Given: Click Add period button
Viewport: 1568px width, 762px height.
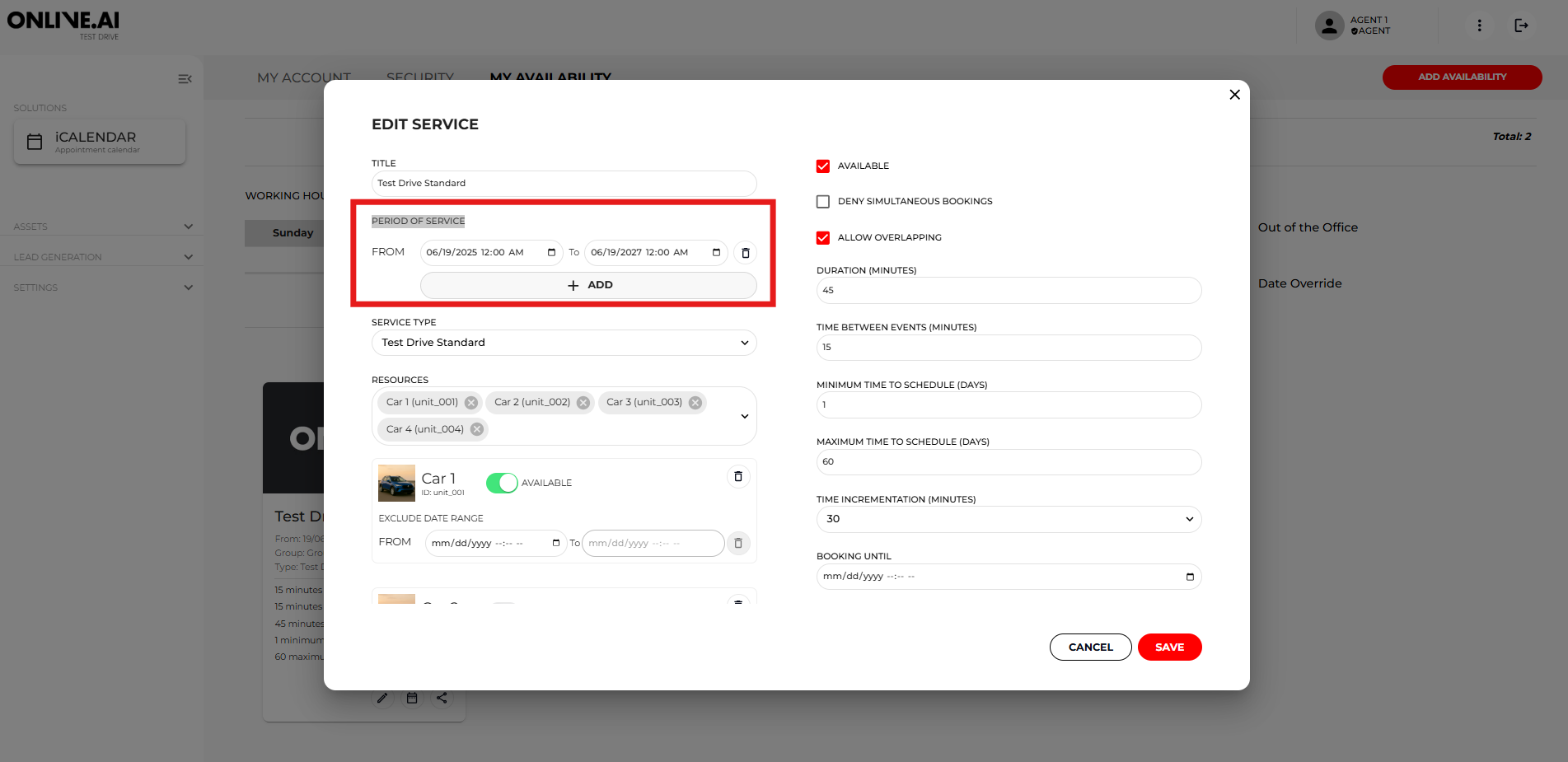Looking at the screenshot, I should tap(588, 285).
